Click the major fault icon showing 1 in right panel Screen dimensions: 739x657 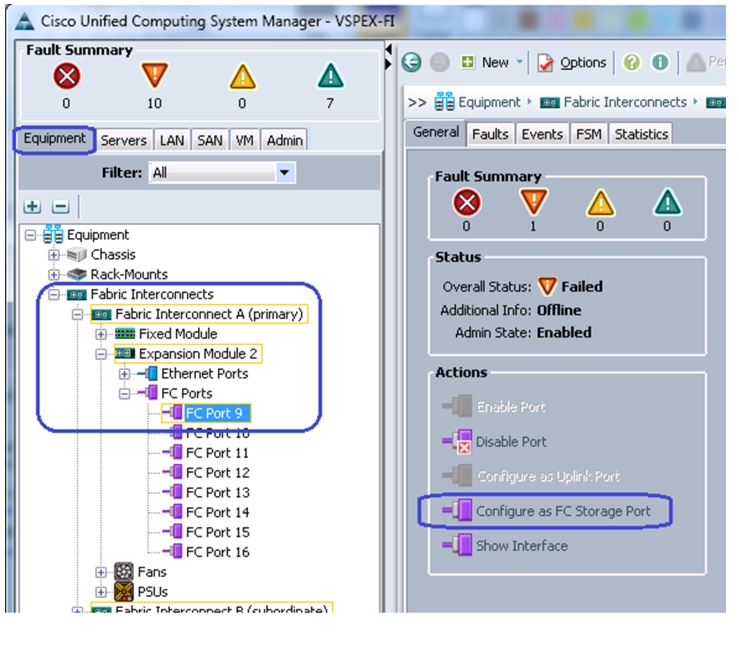(534, 203)
